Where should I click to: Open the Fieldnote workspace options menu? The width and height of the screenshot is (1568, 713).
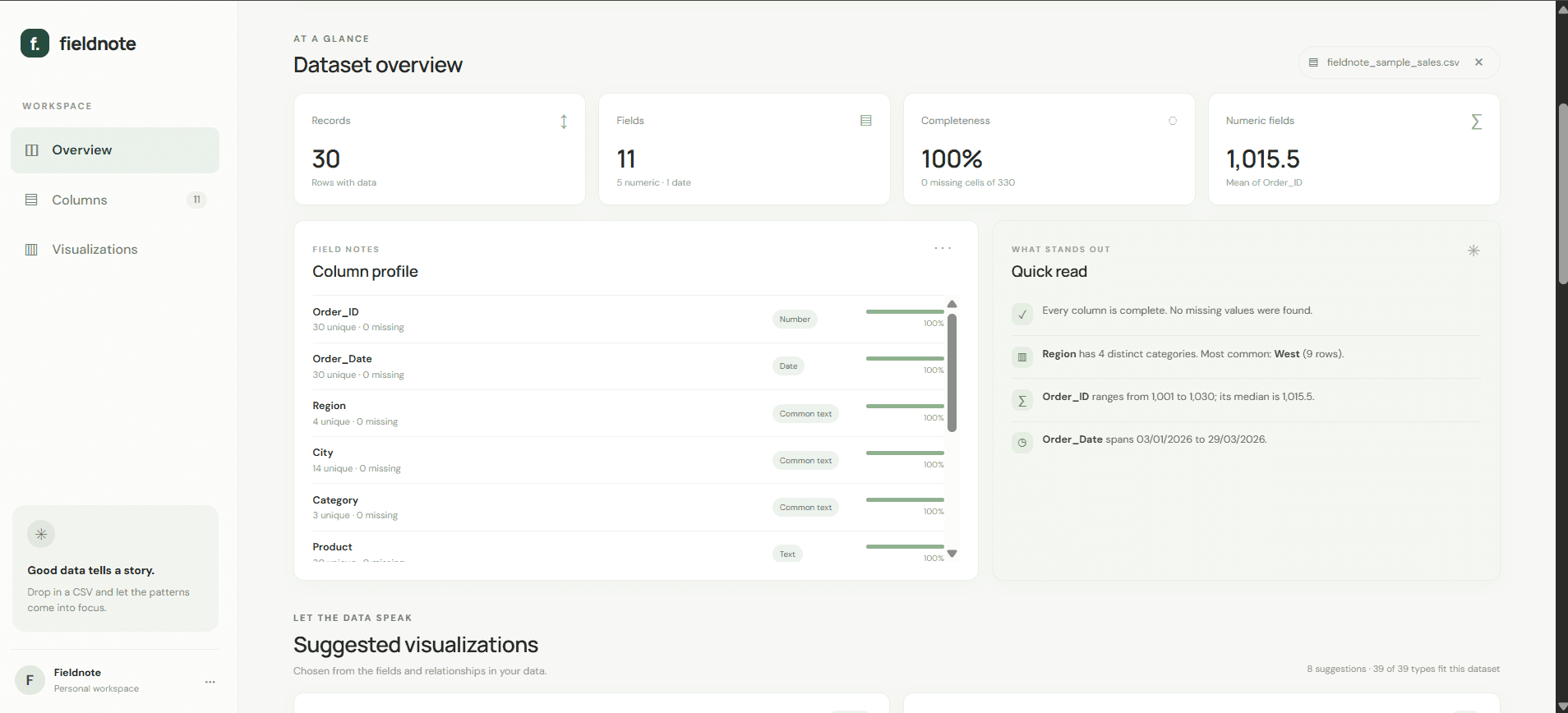tap(210, 682)
